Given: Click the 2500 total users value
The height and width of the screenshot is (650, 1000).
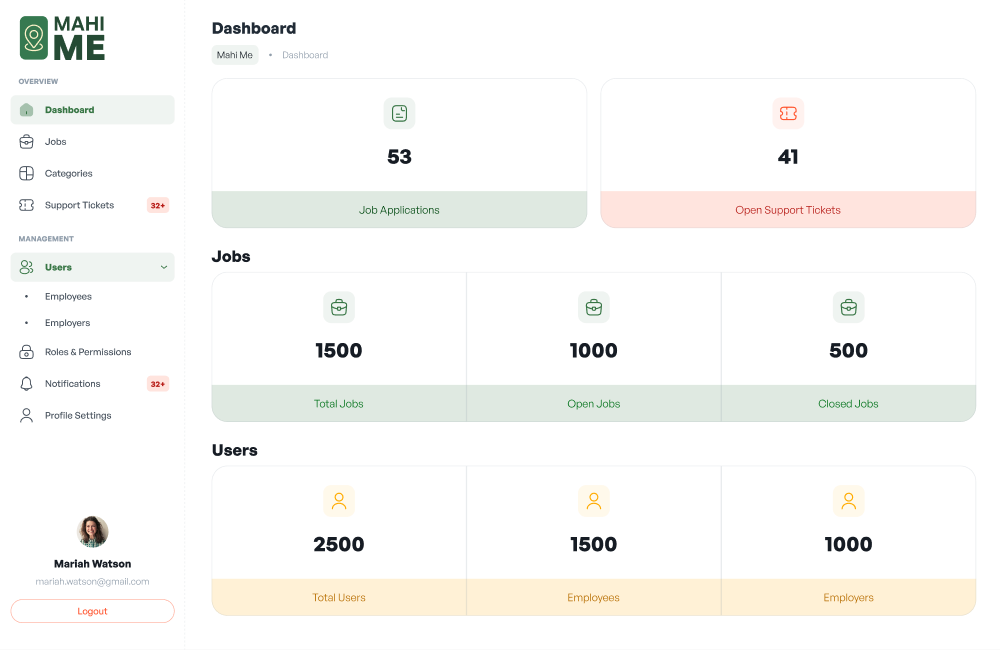Looking at the screenshot, I should pyautogui.click(x=339, y=544).
